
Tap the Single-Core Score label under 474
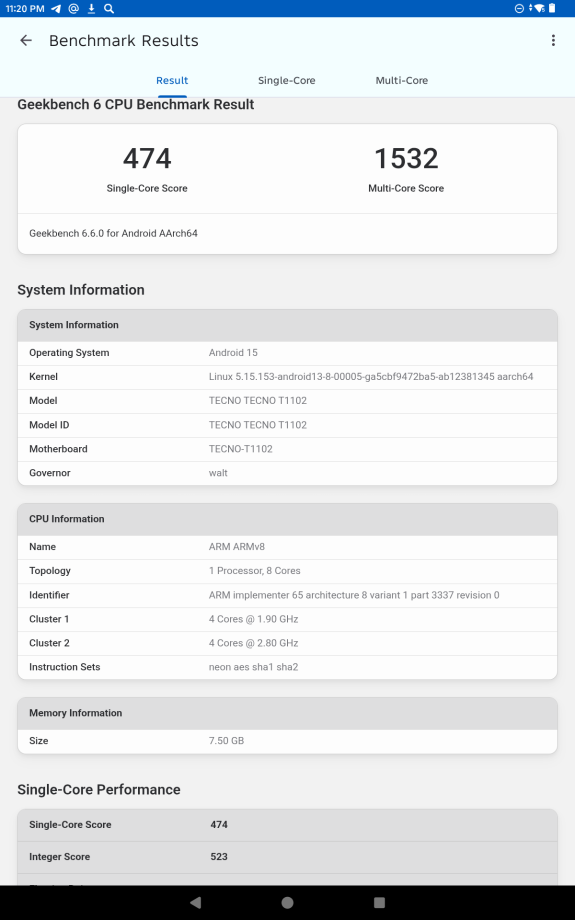tap(147, 188)
